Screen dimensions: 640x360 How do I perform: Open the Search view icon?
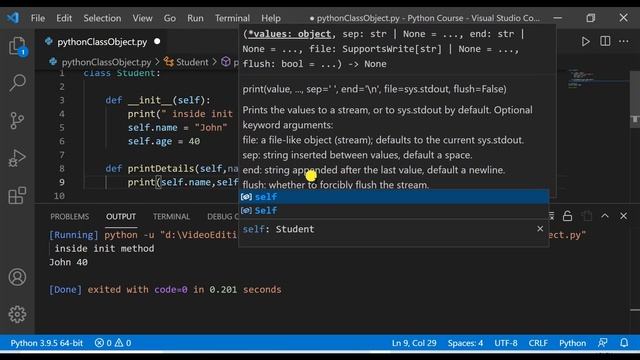[17, 83]
